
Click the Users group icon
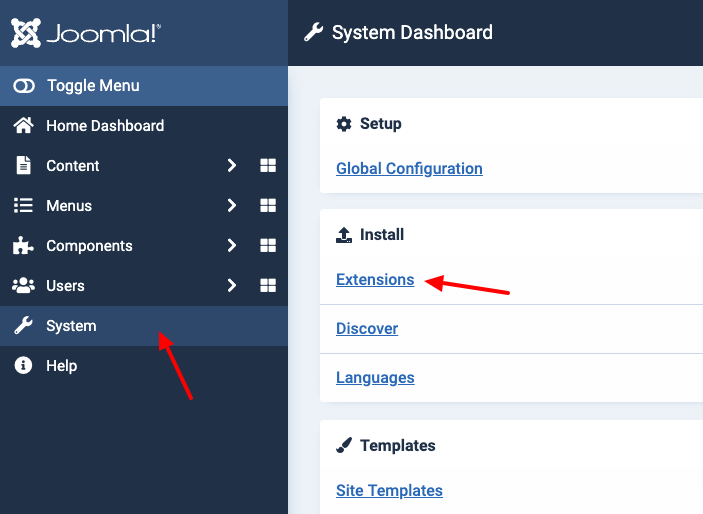23,285
